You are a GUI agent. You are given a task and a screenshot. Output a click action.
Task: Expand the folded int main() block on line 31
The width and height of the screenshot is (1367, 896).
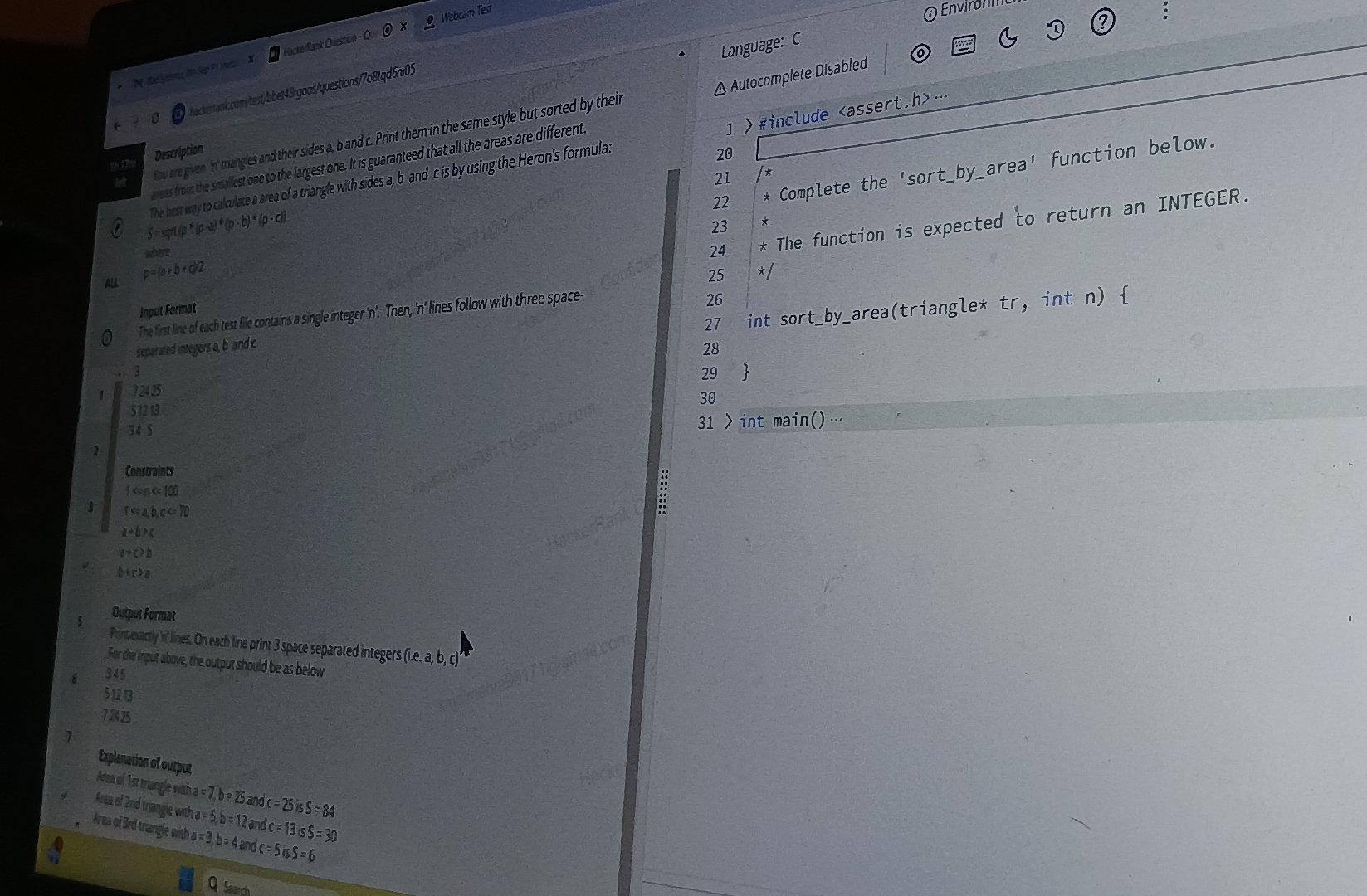click(728, 422)
